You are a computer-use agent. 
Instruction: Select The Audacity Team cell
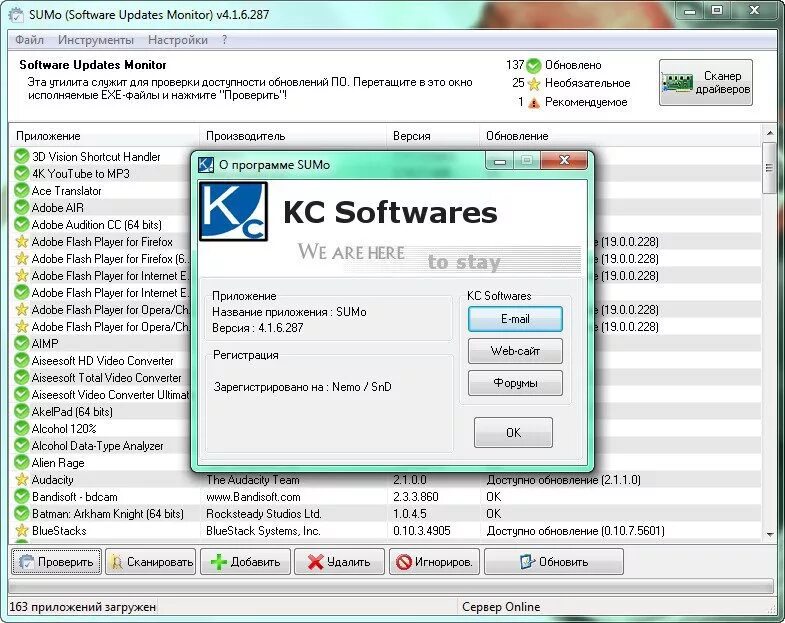253,480
